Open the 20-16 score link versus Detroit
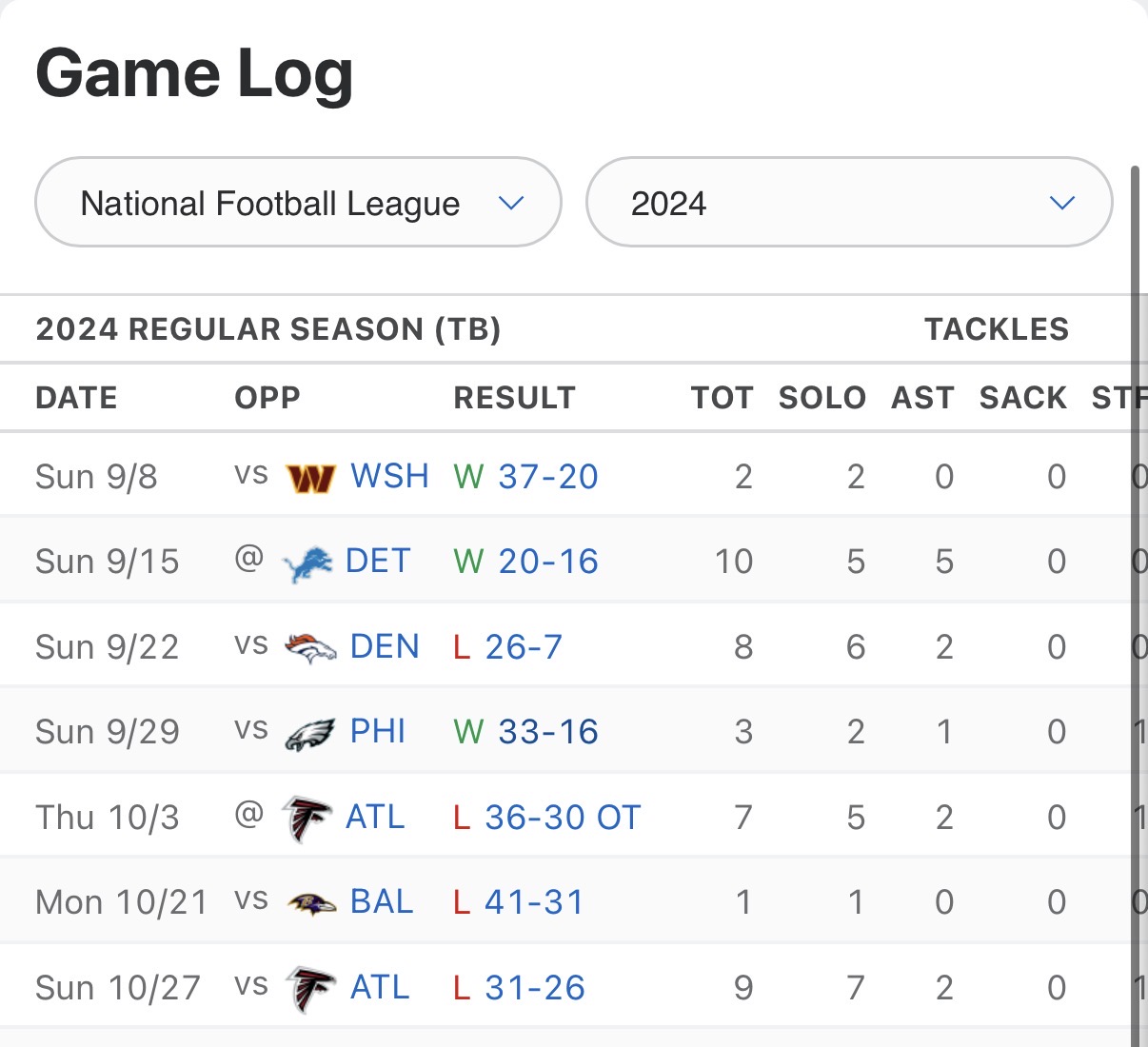This screenshot has height=1047, width=1148. (x=547, y=562)
